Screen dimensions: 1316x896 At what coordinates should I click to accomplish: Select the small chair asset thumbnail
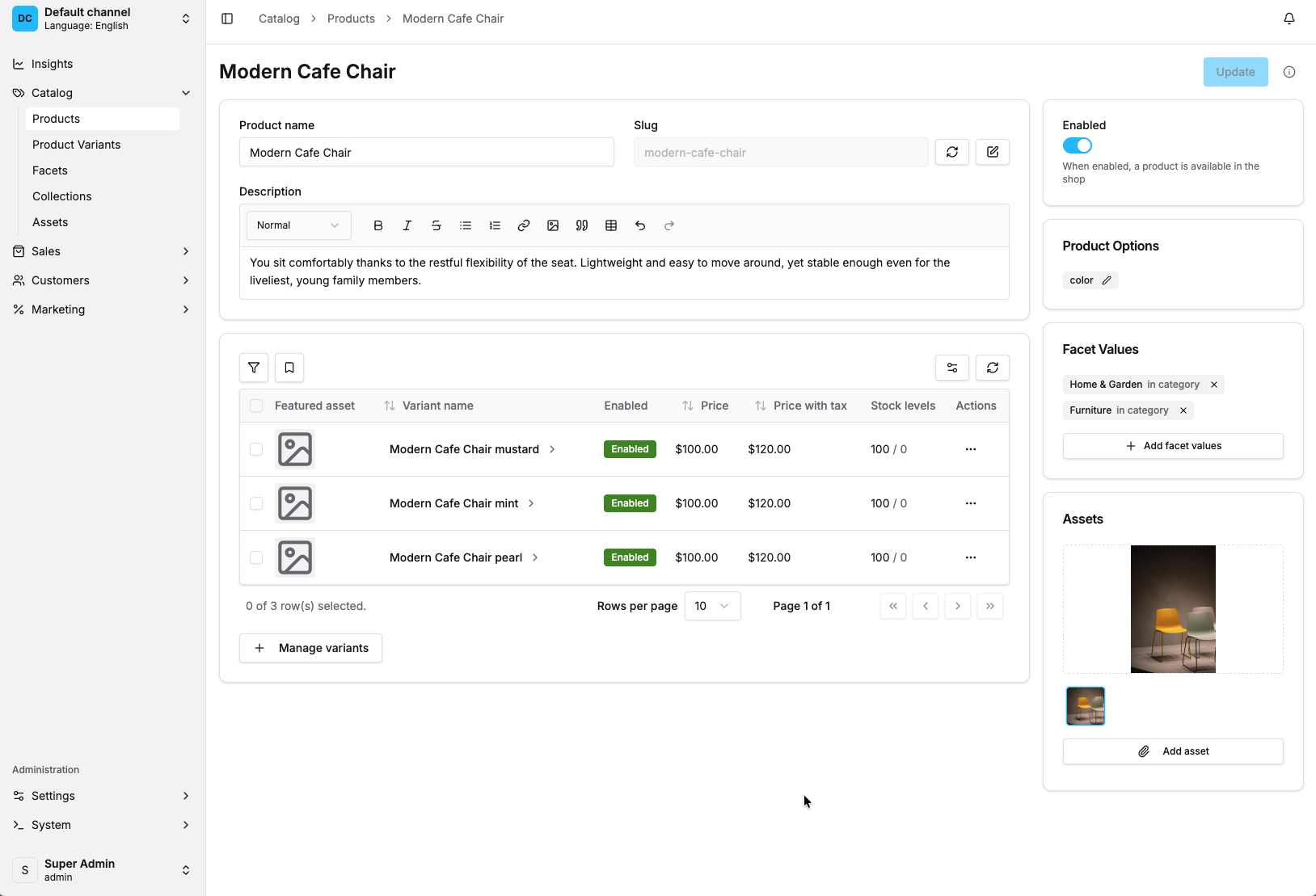pos(1086,706)
